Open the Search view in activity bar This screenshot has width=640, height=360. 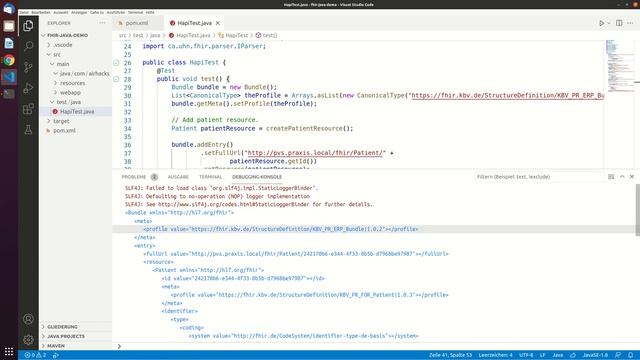28,46
